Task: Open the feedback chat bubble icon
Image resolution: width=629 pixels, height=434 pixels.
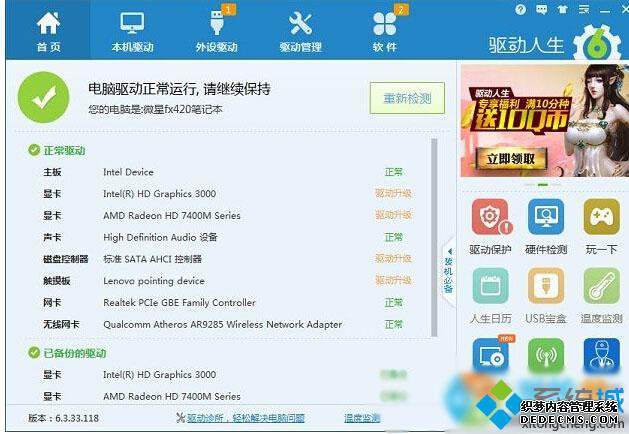Action: (x=542, y=10)
